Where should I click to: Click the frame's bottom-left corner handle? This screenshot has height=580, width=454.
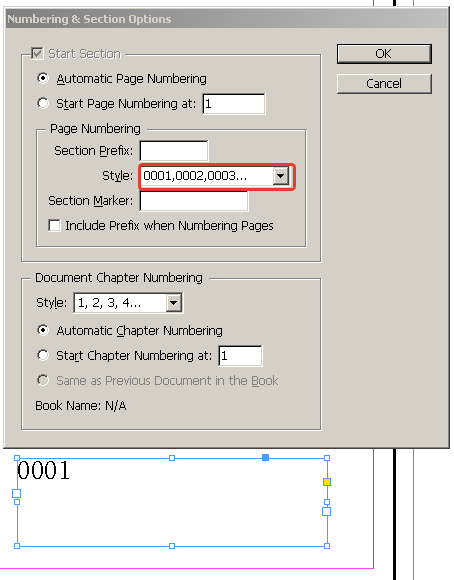17,546
